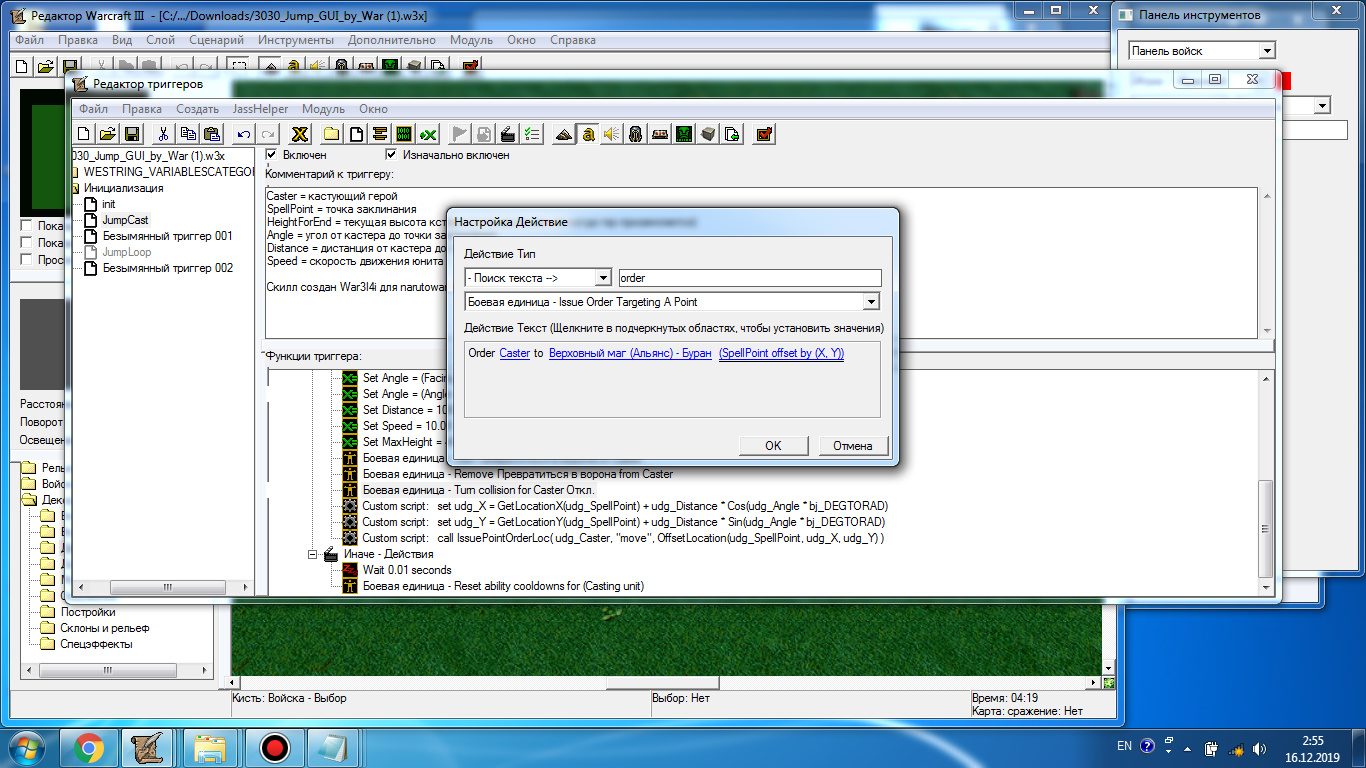Click Open folder icon in Trigger Editor toolbar
This screenshot has width=1366, height=768.
[107, 134]
